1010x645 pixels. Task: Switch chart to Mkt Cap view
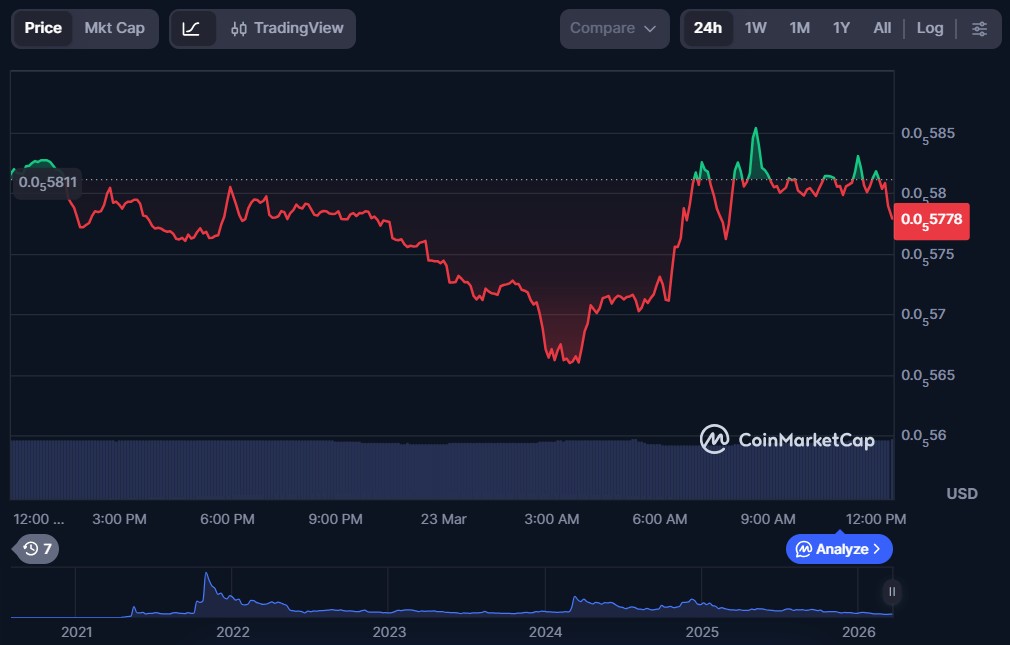(x=114, y=29)
